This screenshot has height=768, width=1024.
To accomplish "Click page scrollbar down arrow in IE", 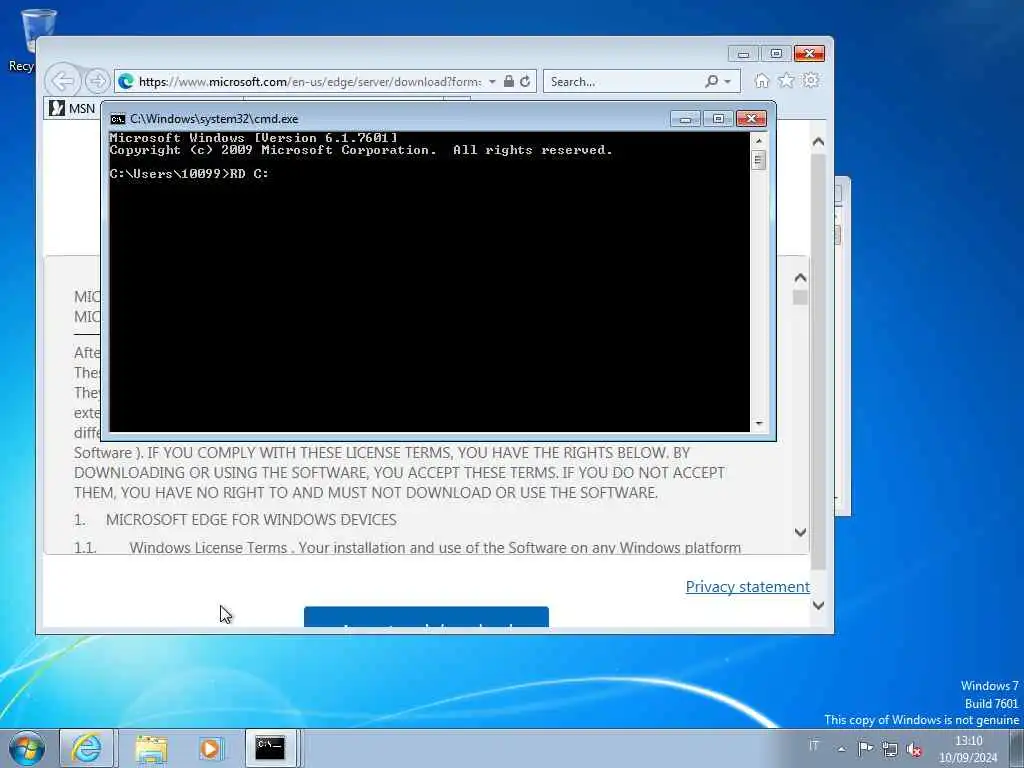I will 818,605.
